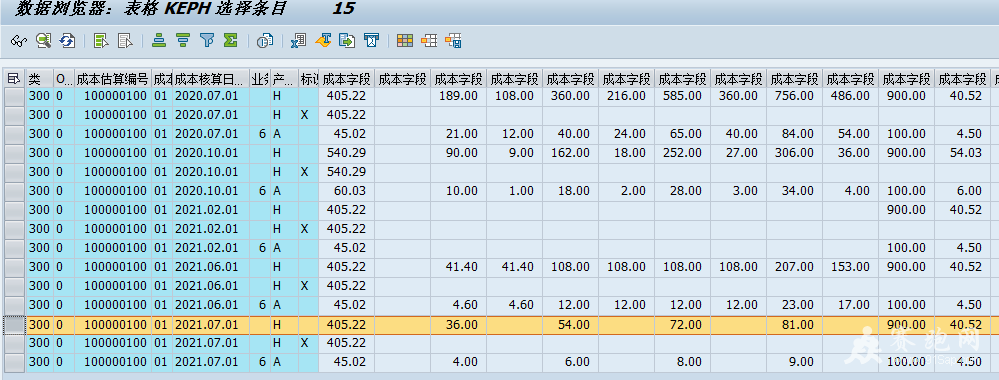Viewport: 999px width, 380px height.
Task: Click the column header above cell 585.00
Action: pos(682,79)
